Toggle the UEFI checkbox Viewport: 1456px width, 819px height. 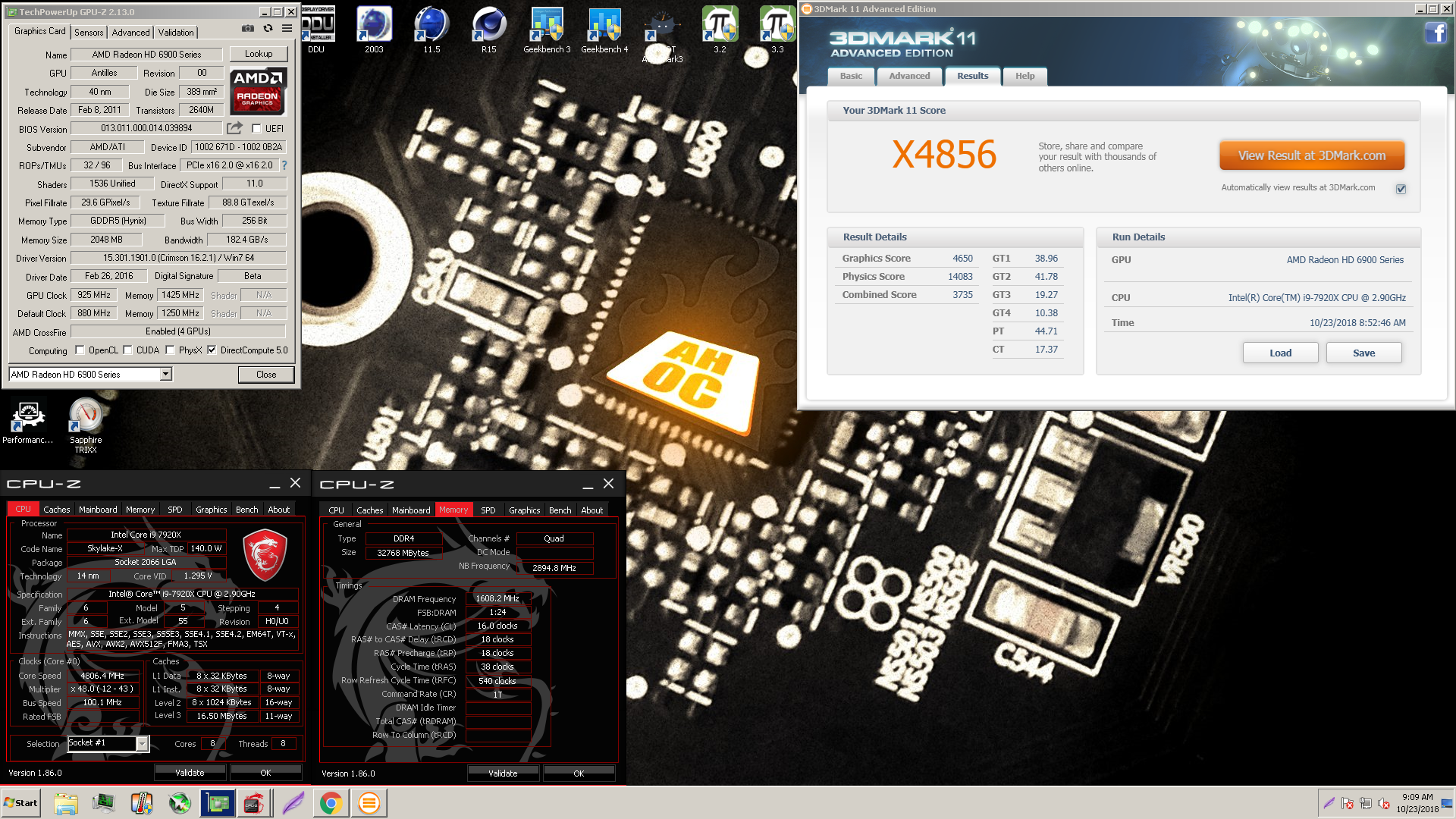point(256,129)
